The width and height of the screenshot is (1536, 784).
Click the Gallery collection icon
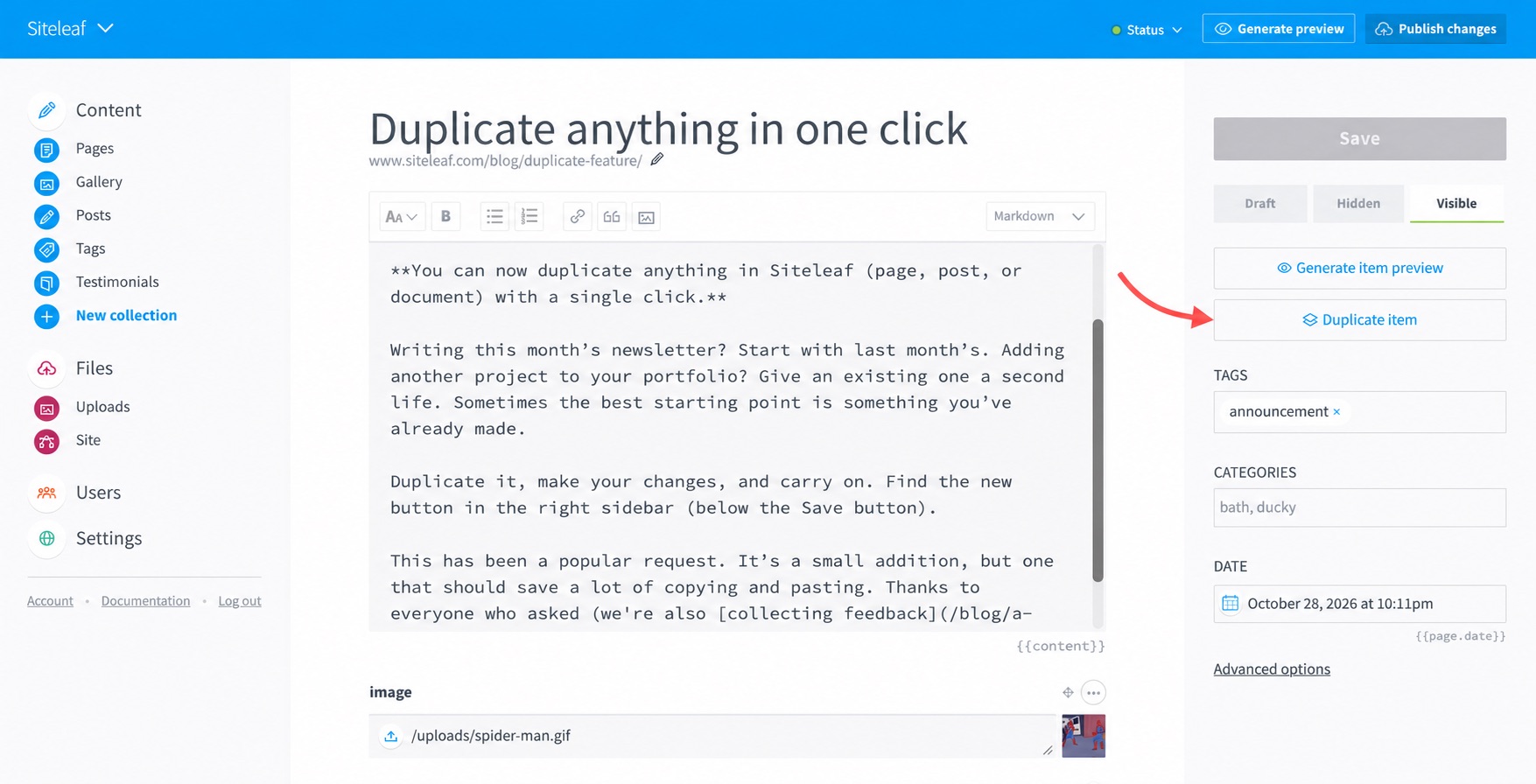tap(47, 183)
